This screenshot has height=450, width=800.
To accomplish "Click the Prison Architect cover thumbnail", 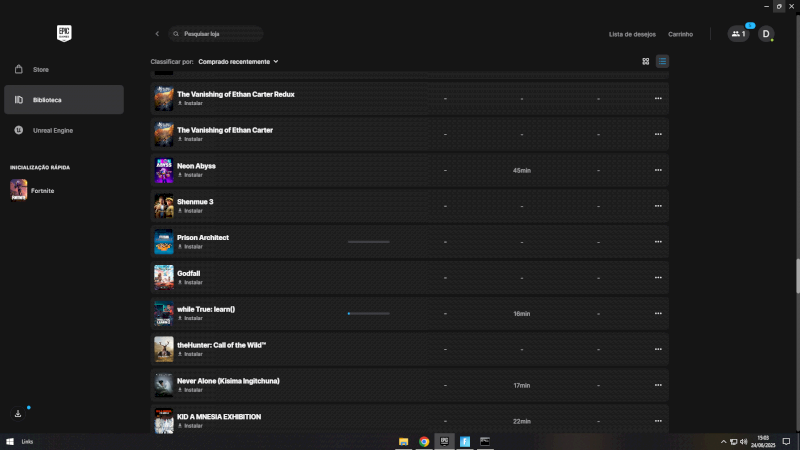I will click(x=164, y=242).
